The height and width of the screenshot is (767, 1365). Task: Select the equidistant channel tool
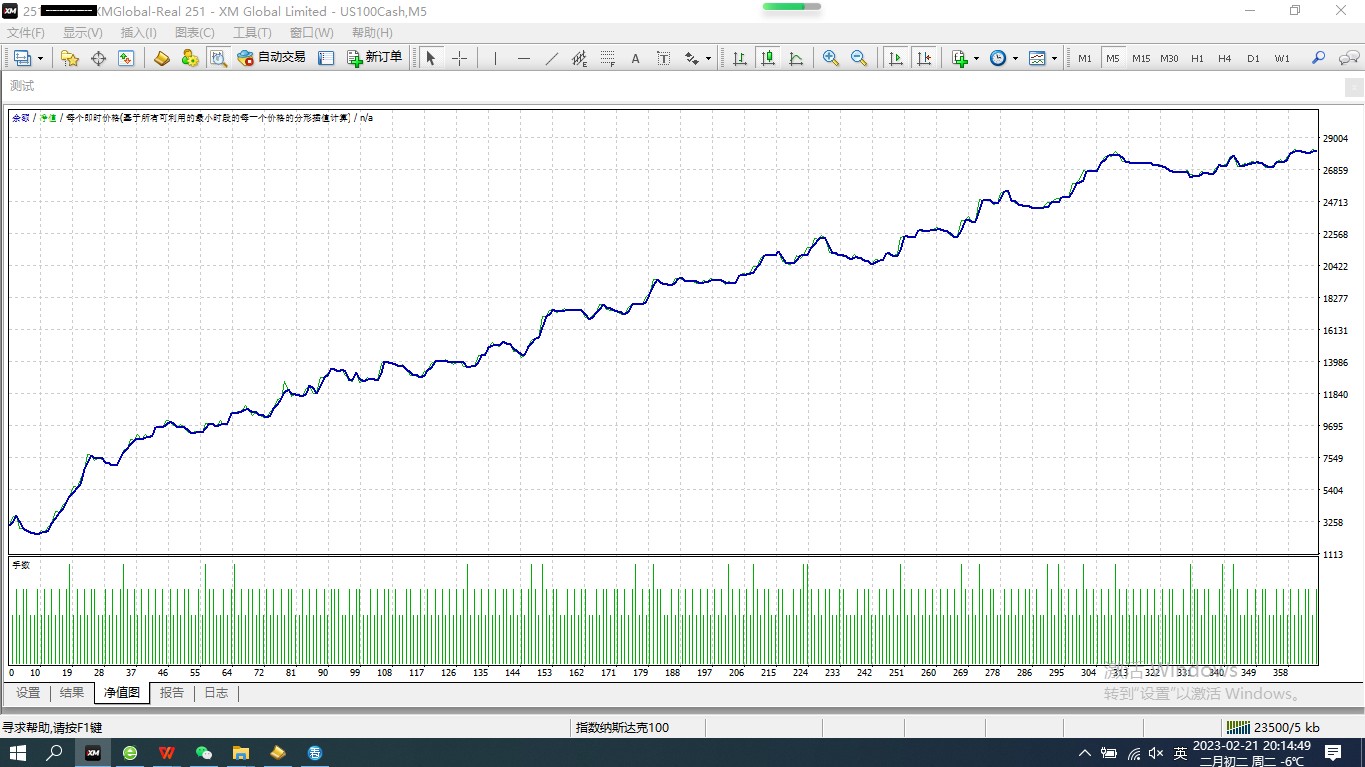(x=579, y=58)
